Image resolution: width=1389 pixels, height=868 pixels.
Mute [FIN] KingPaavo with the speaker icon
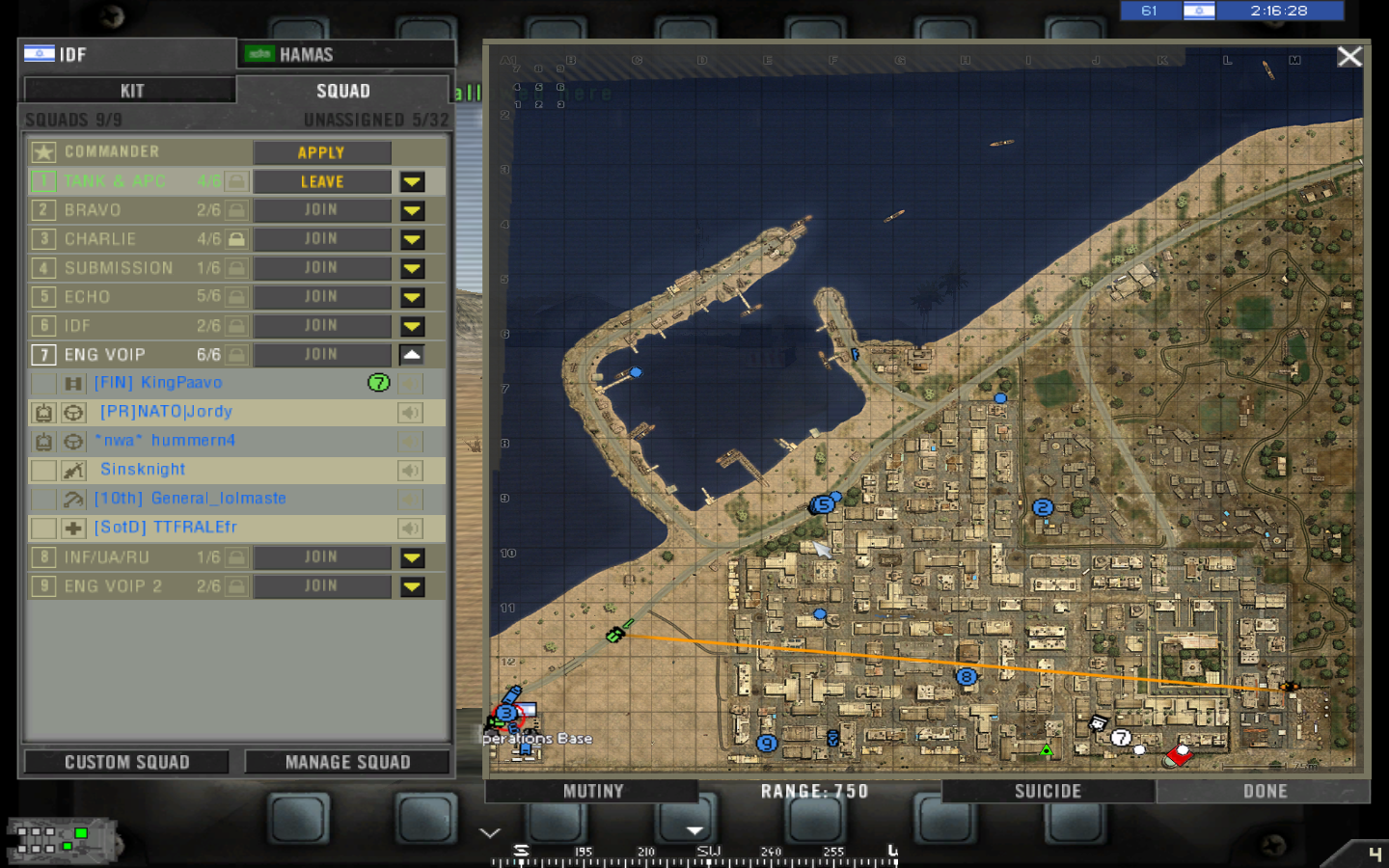point(411,384)
